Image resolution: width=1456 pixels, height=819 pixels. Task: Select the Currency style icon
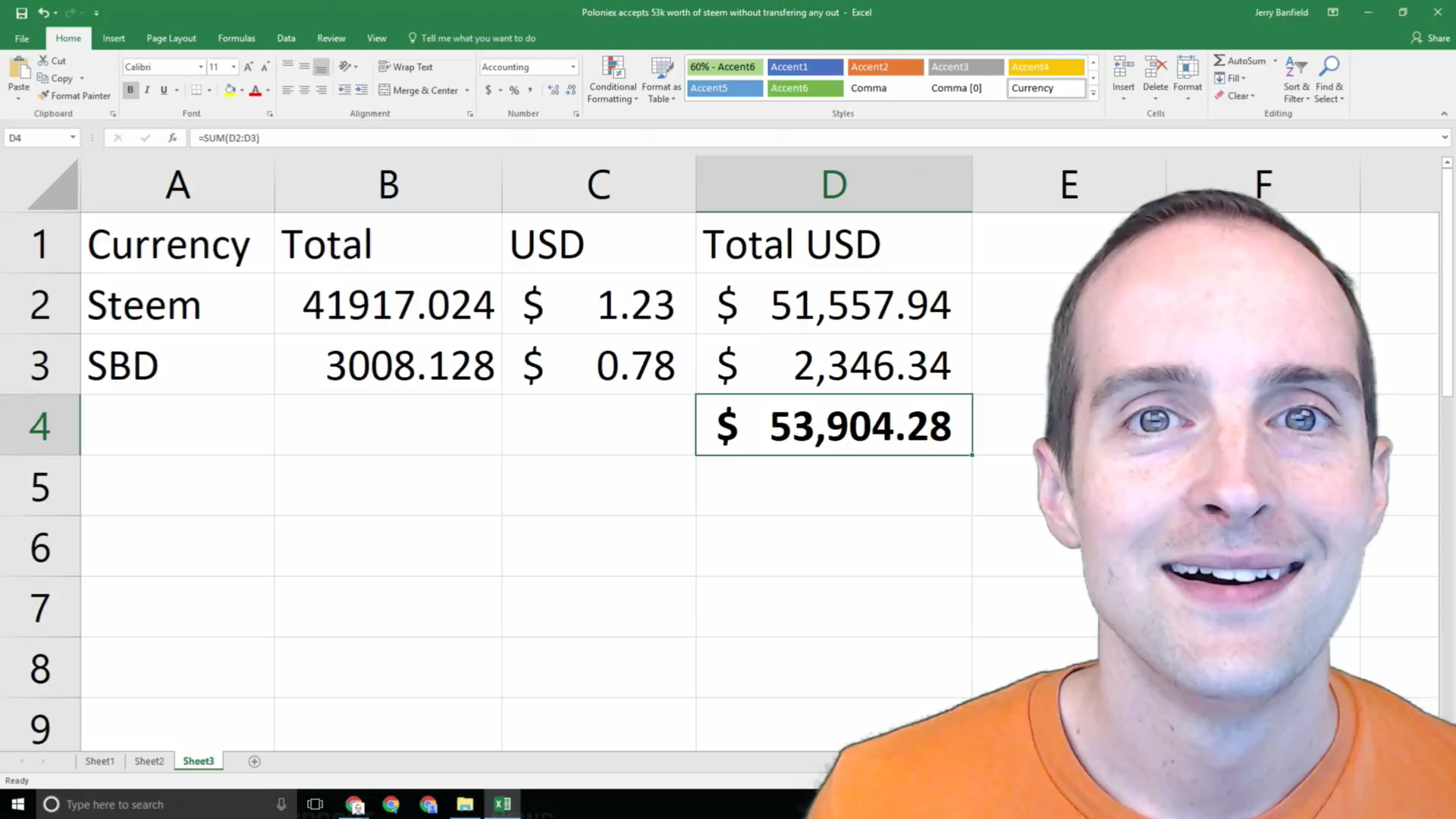pos(1043,88)
